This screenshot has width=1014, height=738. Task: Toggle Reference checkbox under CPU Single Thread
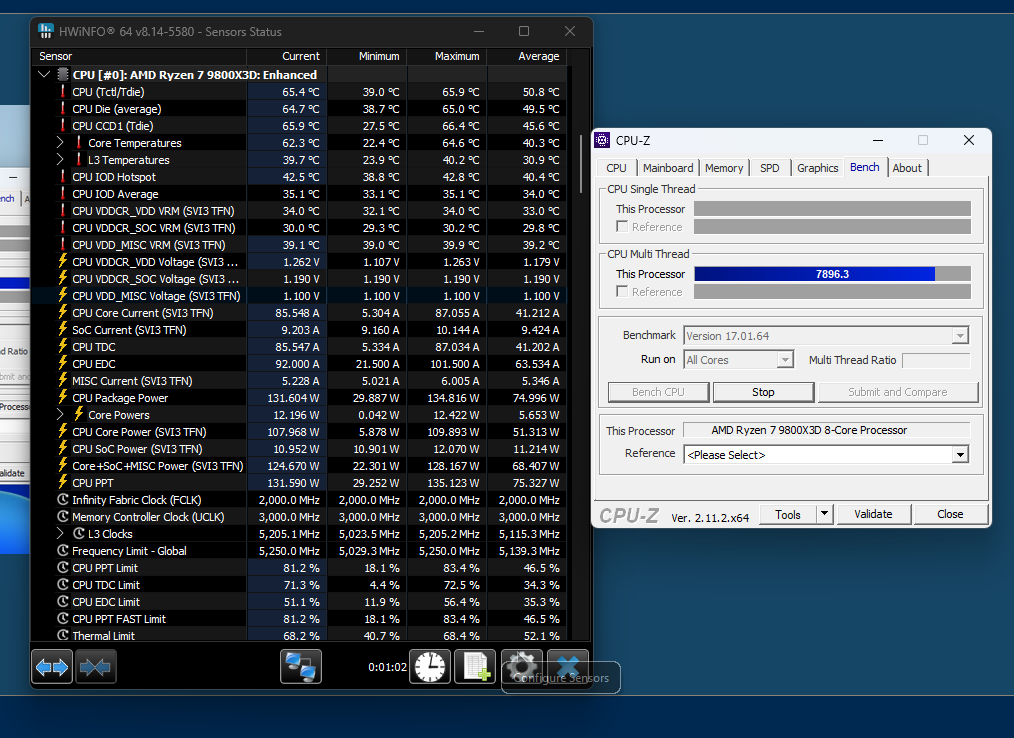622,226
